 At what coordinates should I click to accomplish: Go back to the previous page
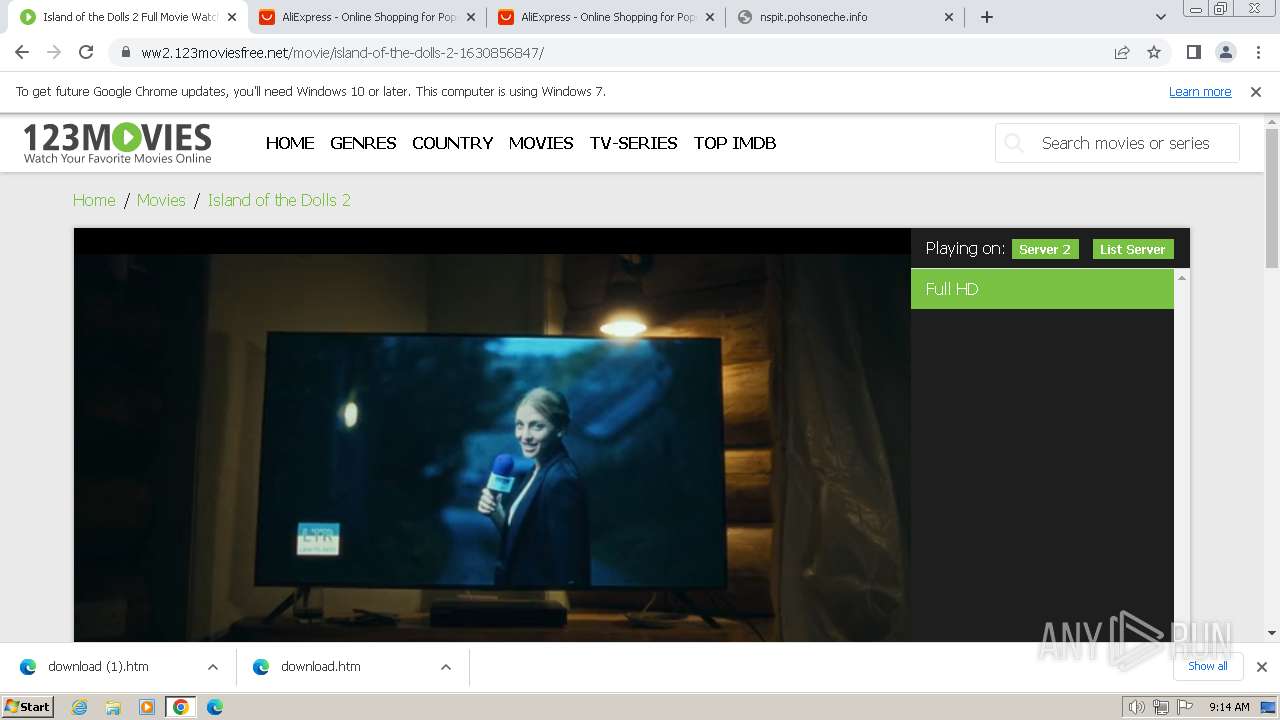click(x=22, y=52)
